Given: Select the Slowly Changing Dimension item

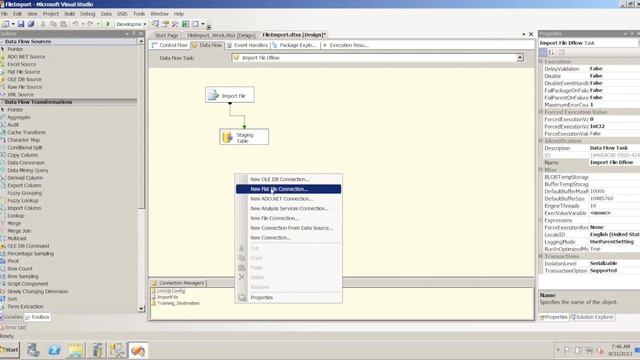Looking at the screenshot, I should click(x=38, y=291).
